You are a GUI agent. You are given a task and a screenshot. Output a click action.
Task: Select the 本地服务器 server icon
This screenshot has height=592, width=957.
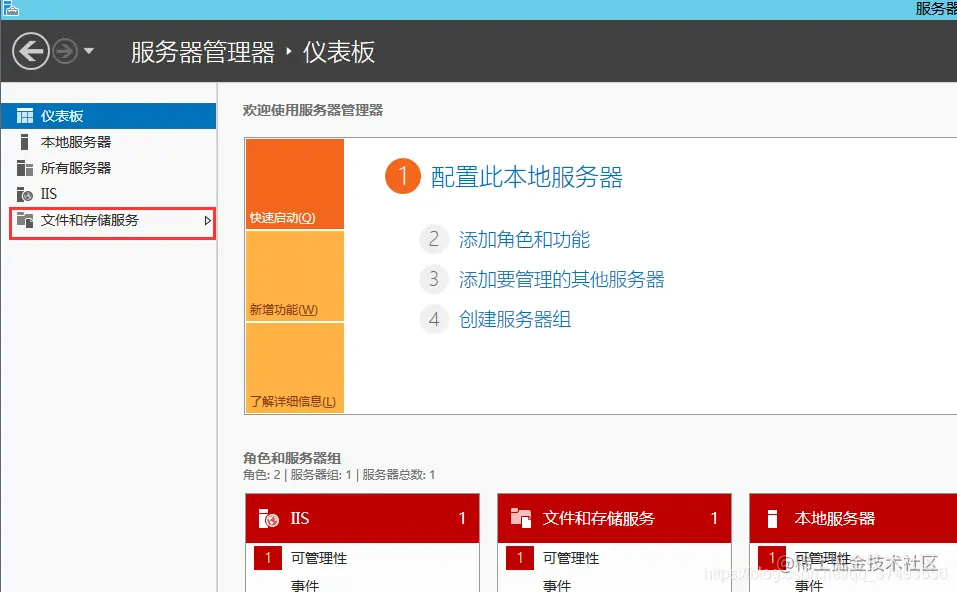(24, 141)
